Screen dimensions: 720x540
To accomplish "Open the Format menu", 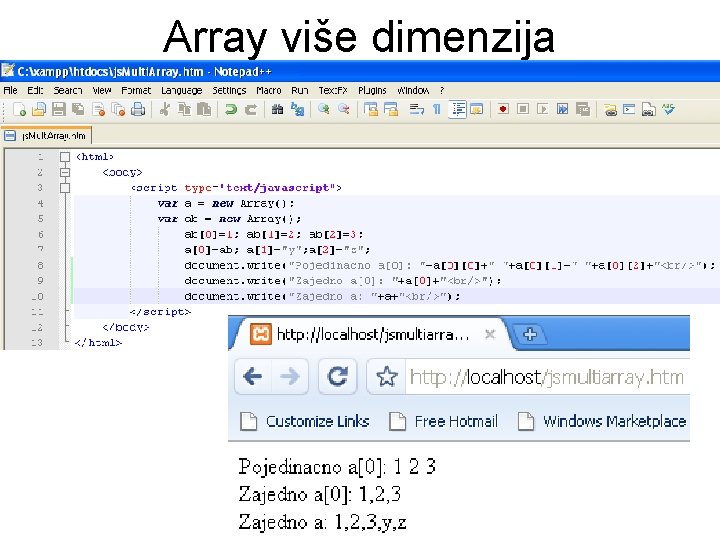I will pos(136,90).
